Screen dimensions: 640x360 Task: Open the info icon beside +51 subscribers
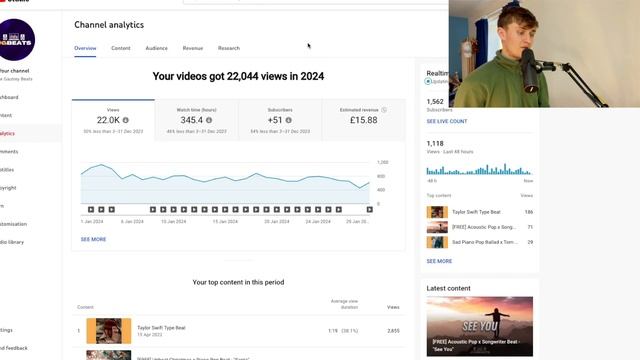tap(289, 120)
